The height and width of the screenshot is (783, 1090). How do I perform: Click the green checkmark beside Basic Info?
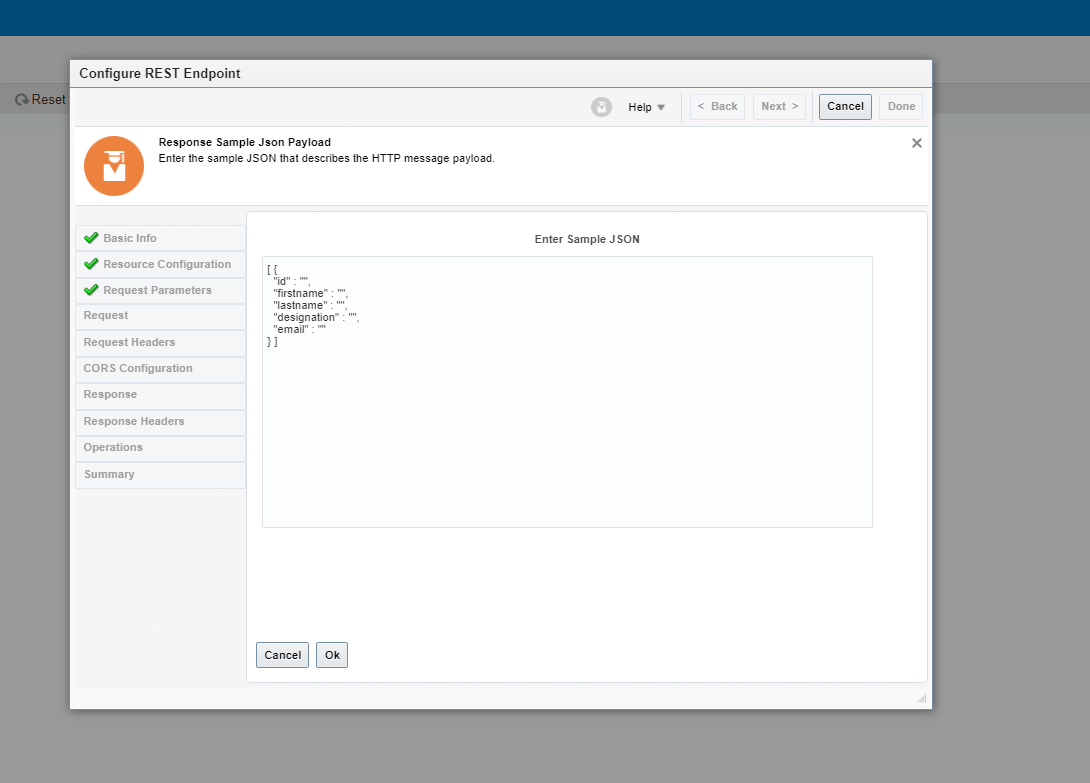[89, 238]
